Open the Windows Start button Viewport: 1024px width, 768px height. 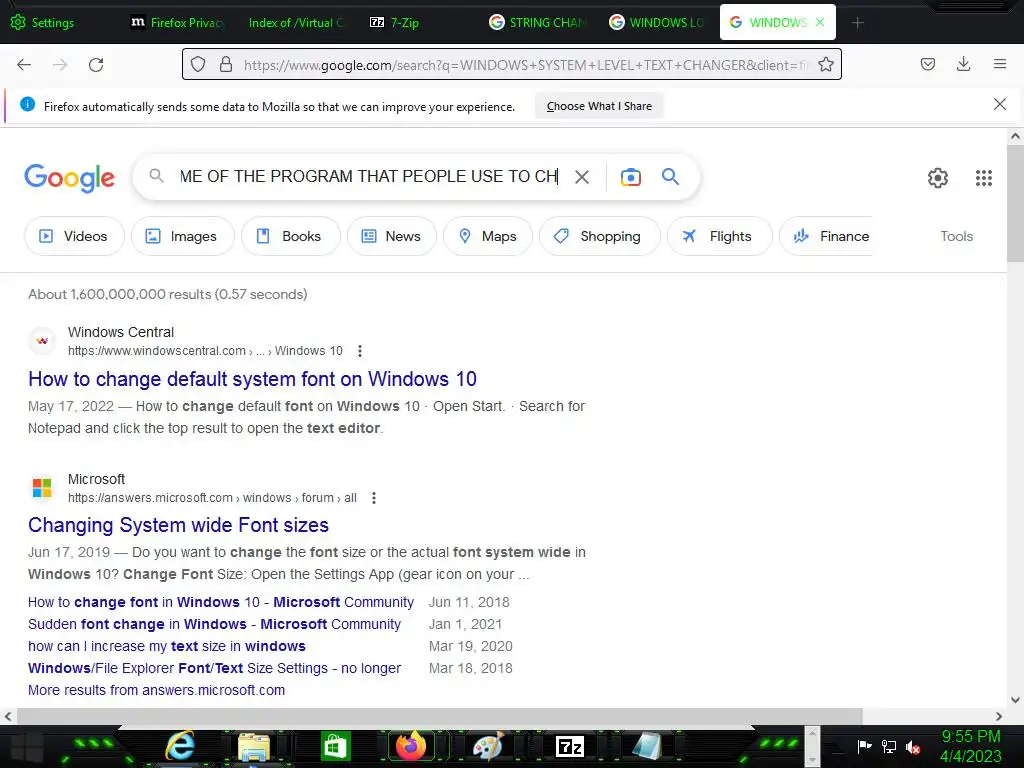(x=26, y=747)
